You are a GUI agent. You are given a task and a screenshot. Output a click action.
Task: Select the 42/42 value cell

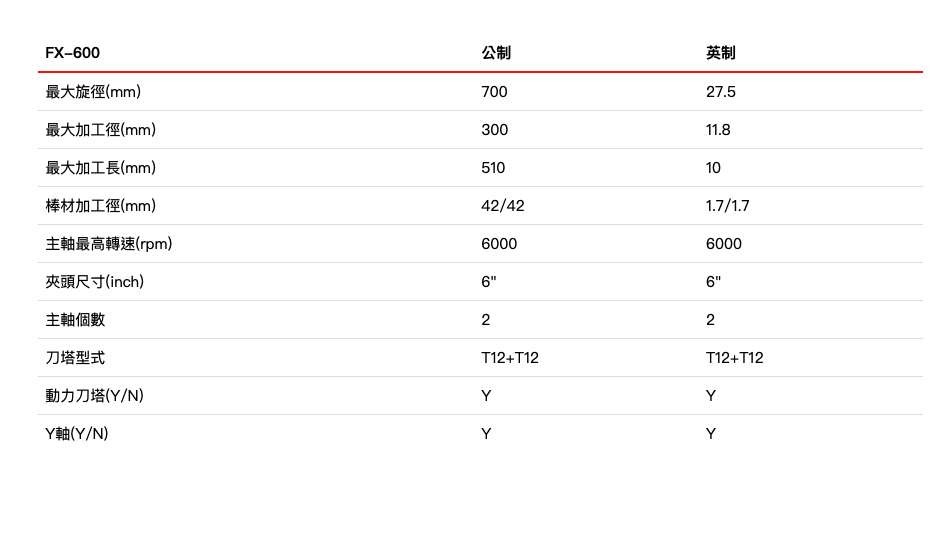502,206
